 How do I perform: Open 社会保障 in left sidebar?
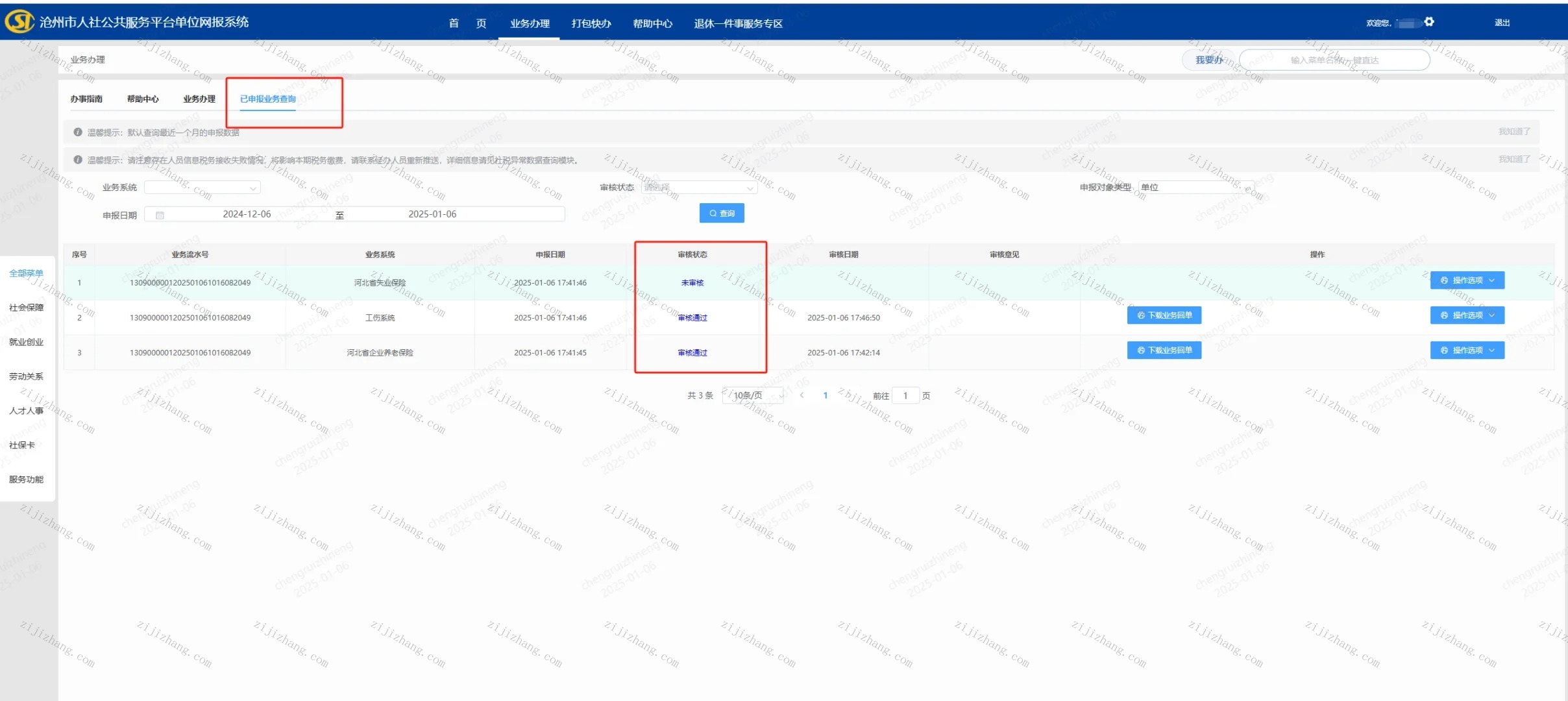(26, 308)
